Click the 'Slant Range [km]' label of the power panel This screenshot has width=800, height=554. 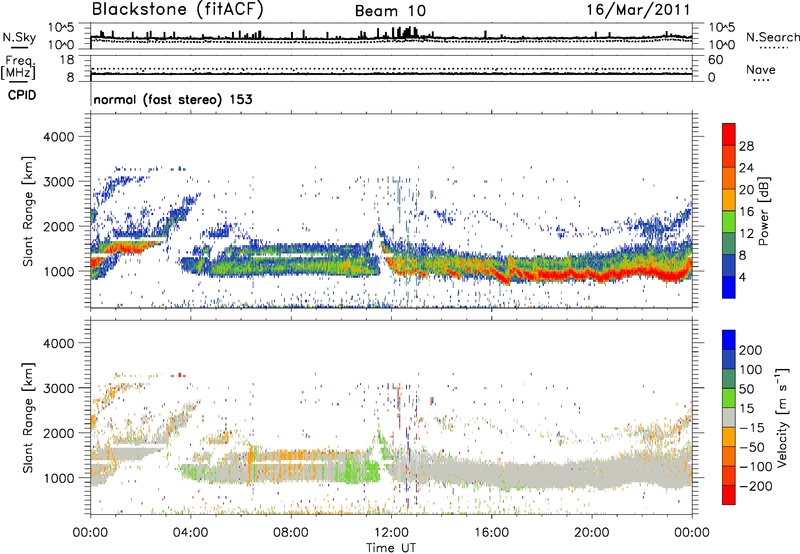28,211
